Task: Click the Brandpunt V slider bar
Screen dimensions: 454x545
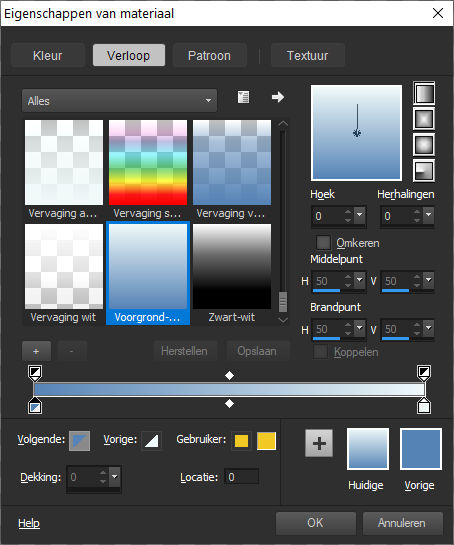Action: [407, 338]
